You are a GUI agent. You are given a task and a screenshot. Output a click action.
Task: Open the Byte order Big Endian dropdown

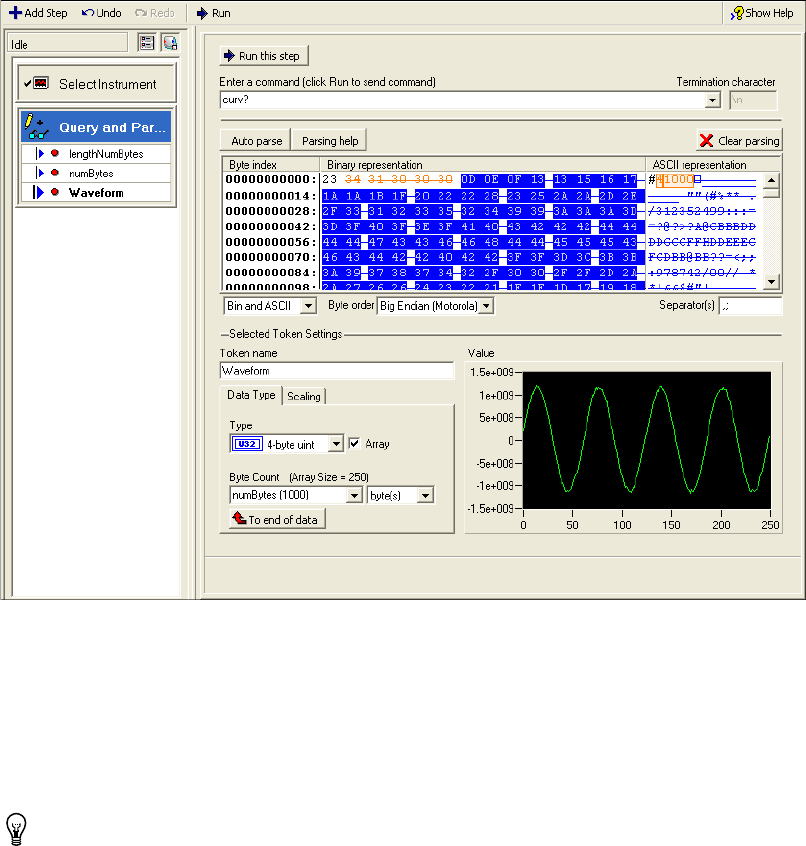click(x=487, y=306)
